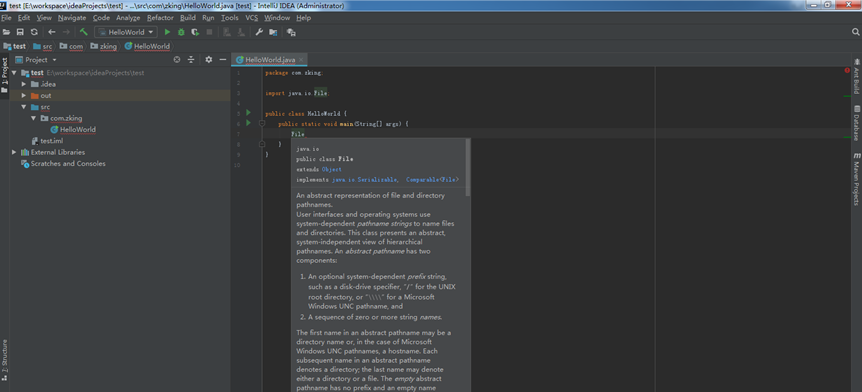Open the Database tool window
The width and height of the screenshot is (862, 392).
pyautogui.click(x=857, y=123)
